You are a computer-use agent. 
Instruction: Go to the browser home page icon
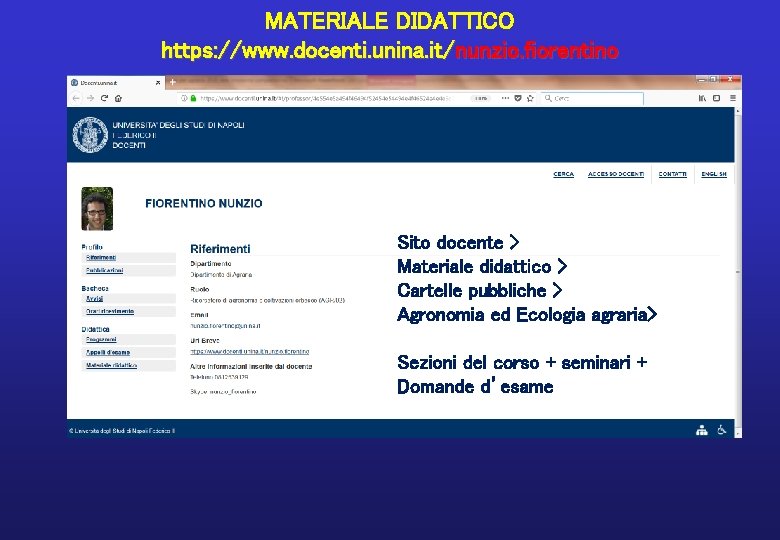118,98
